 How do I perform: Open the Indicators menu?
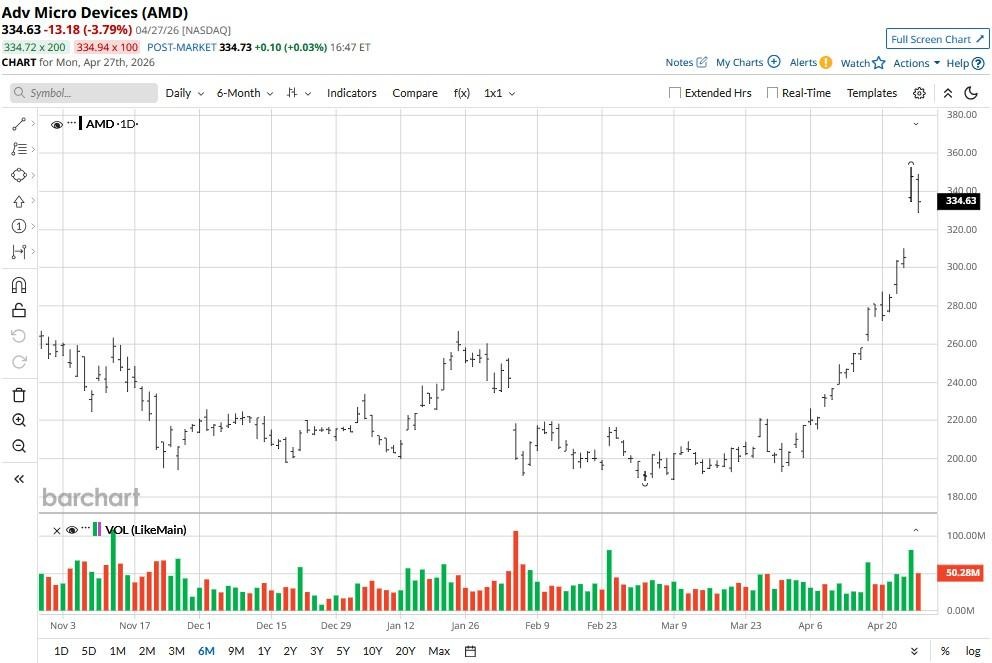tap(351, 93)
